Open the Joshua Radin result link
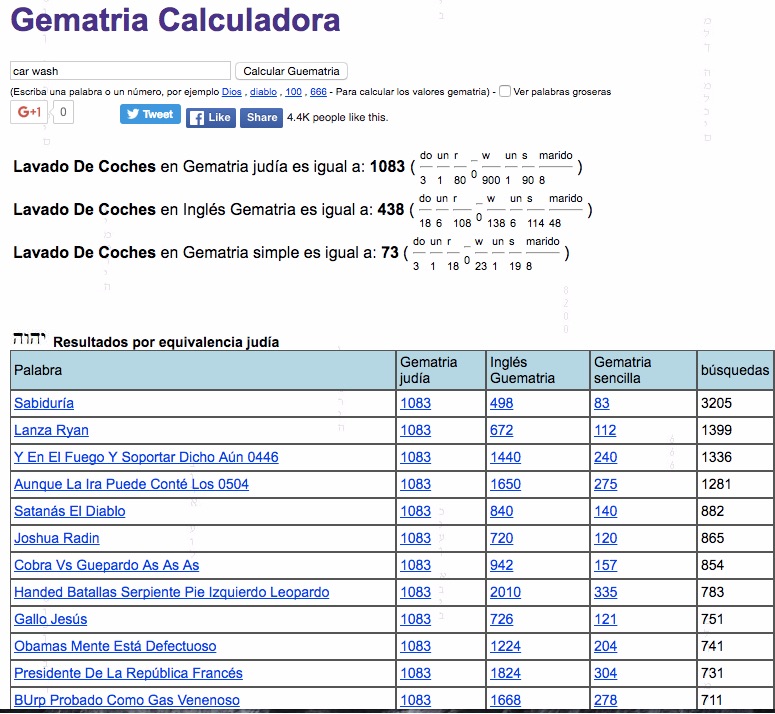The width and height of the screenshot is (775, 714). pyautogui.click(x=56, y=538)
